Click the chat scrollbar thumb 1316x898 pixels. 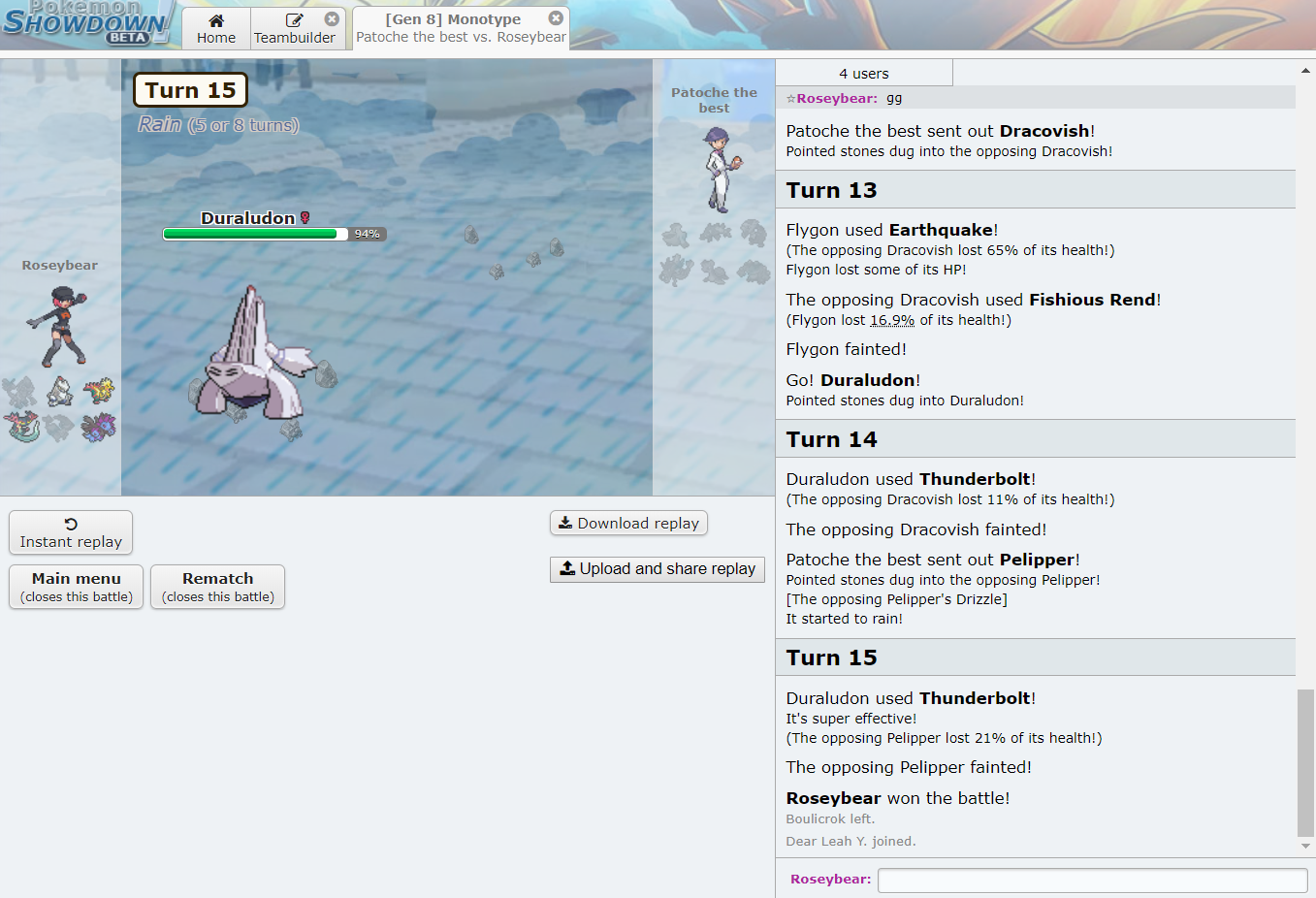pos(1305,762)
